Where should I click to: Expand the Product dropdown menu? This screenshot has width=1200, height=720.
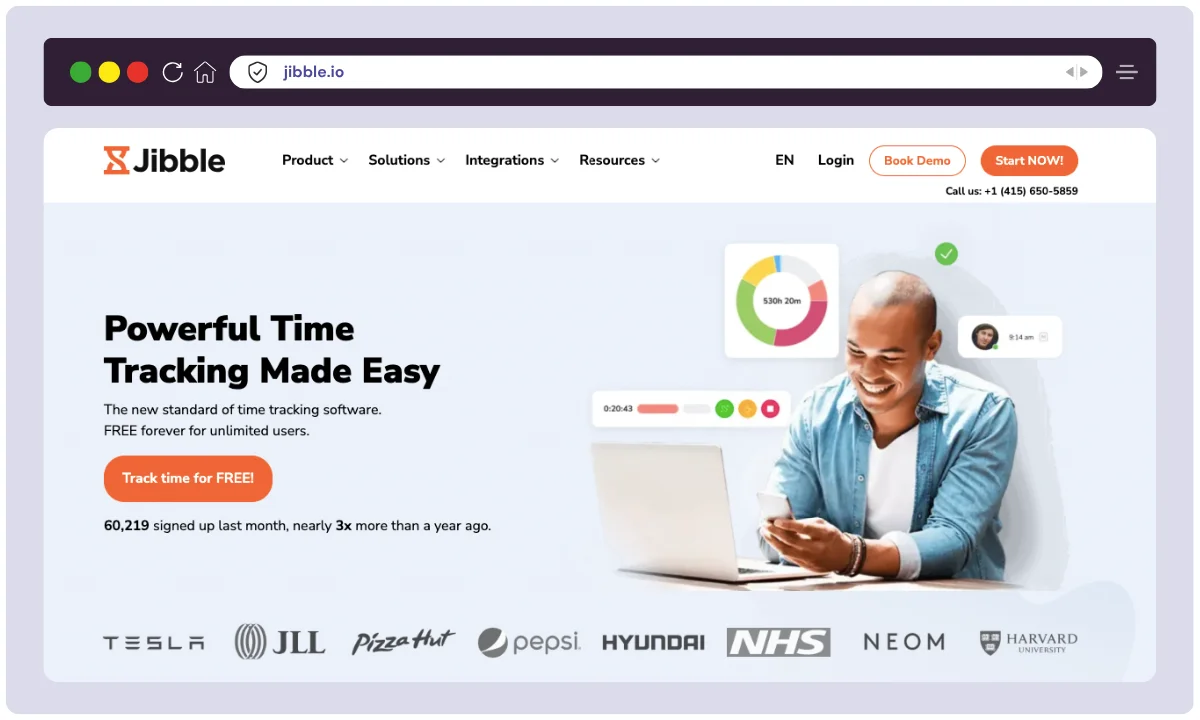tap(315, 160)
